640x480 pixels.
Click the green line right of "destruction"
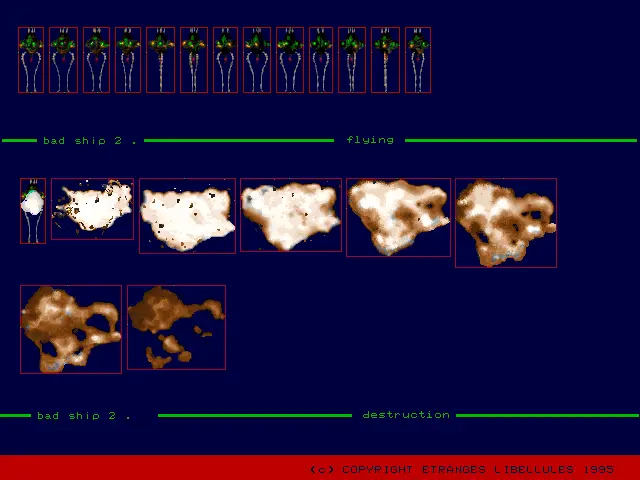point(546,415)
